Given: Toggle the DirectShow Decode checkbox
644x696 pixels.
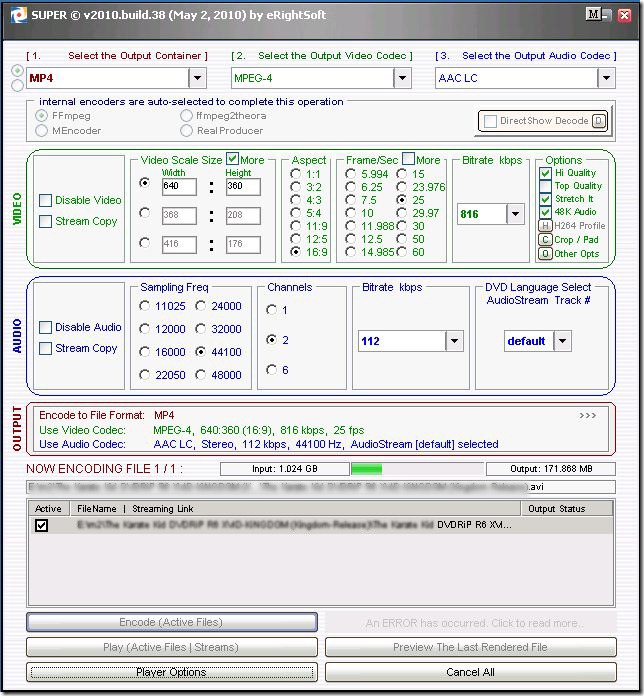Looking at the screenshot, I should [x=490, y=121].
